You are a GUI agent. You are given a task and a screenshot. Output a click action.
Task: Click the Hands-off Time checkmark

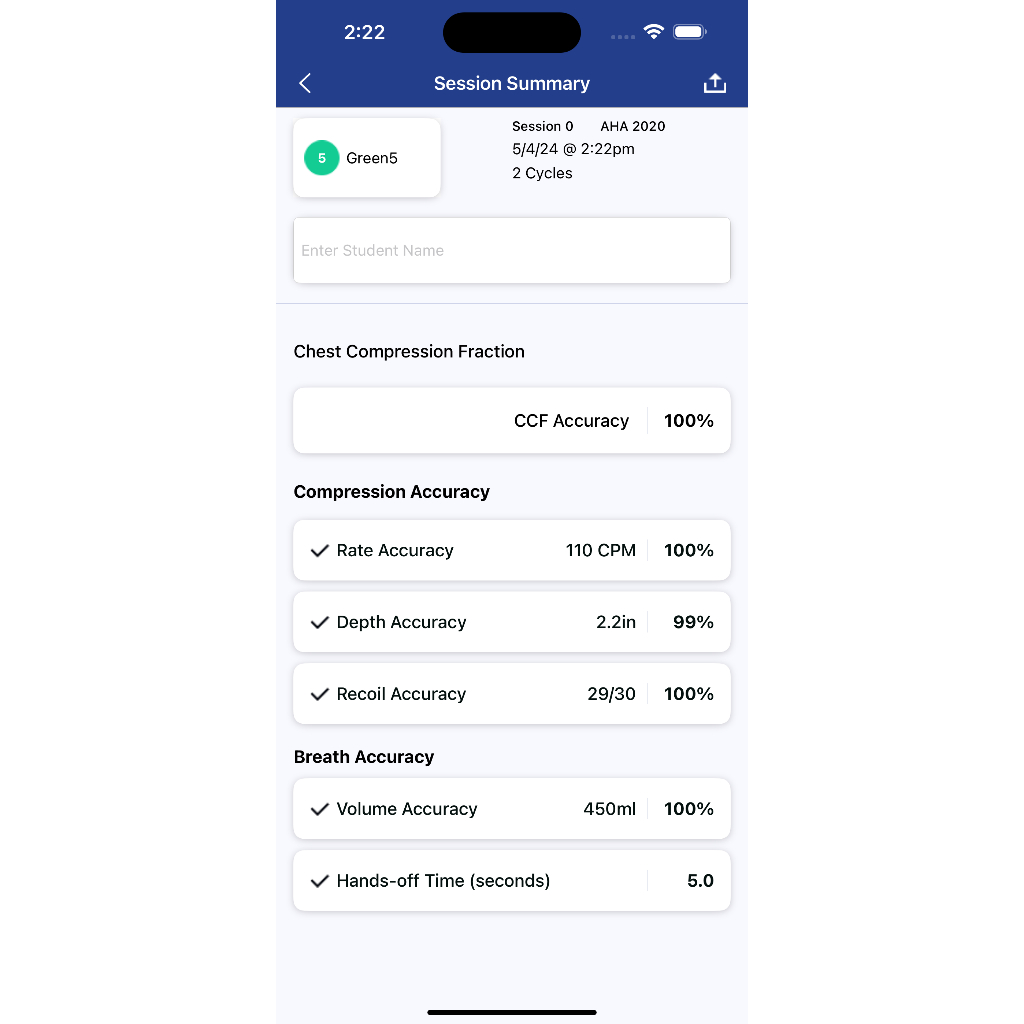point(320,882)
